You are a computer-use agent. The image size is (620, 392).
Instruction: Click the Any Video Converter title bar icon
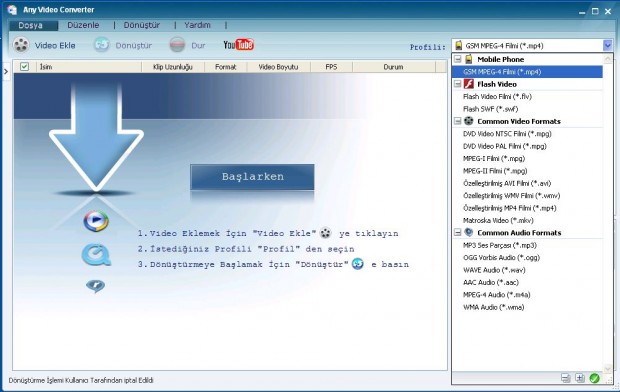coord(12,9)
